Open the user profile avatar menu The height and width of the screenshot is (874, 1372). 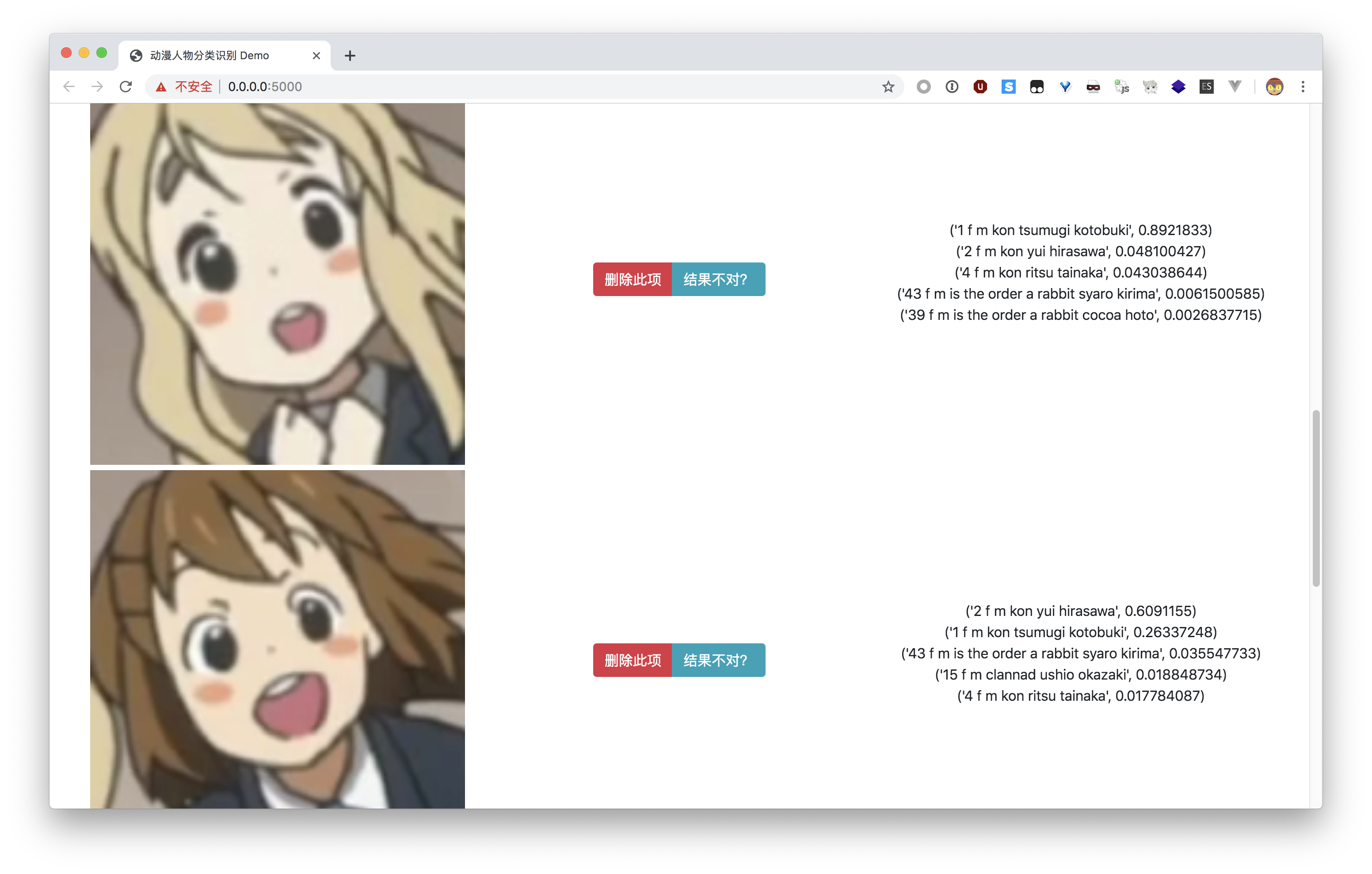click(1274, 87)
